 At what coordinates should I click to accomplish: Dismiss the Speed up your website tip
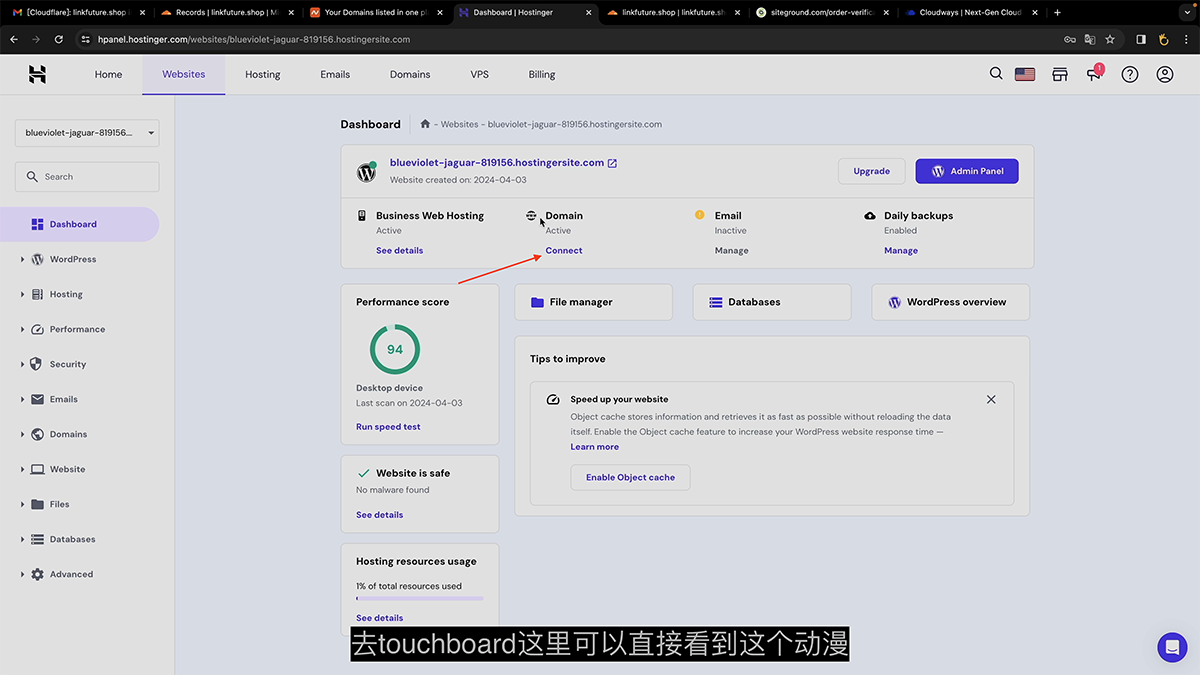tap(991, 399)
